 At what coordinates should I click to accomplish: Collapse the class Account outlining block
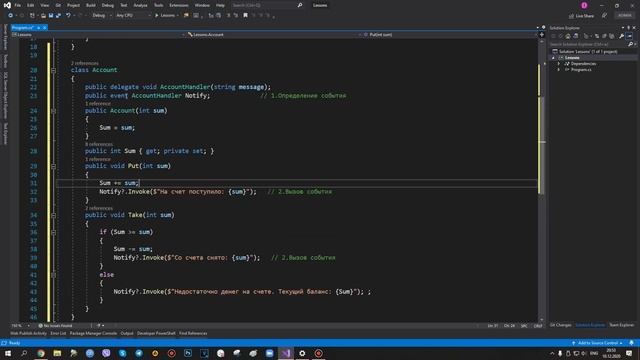point(53,70)
